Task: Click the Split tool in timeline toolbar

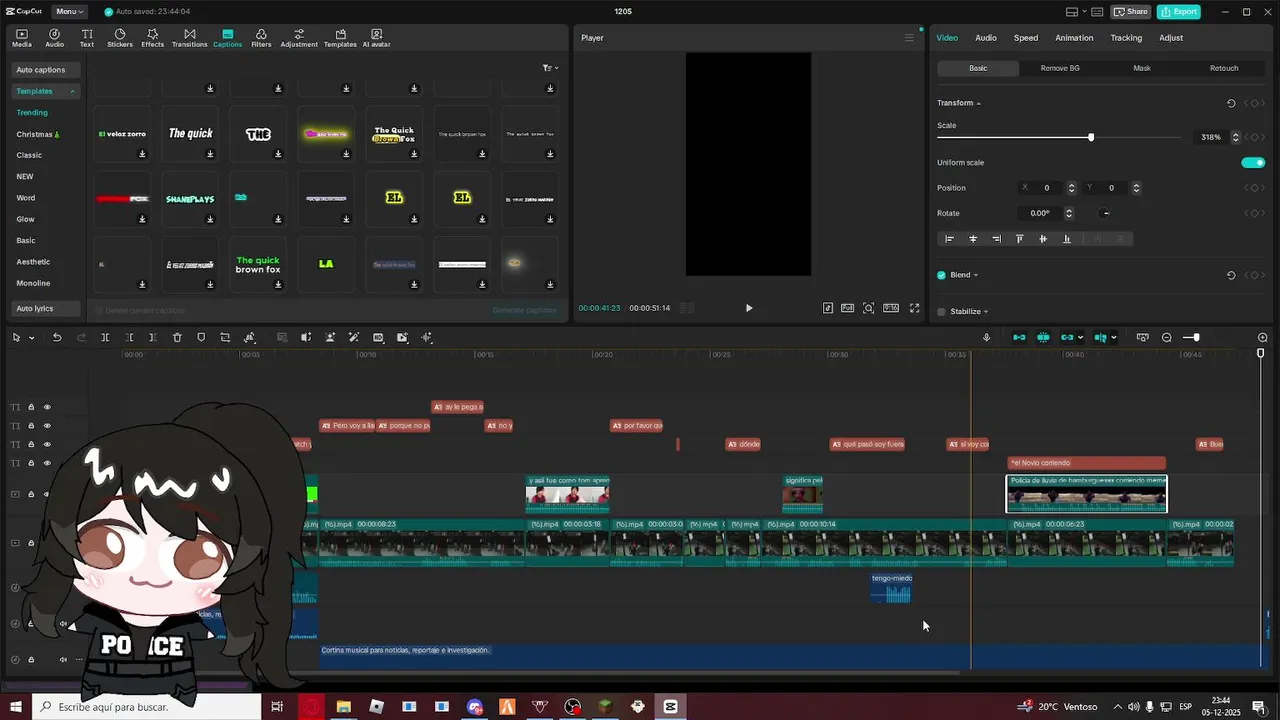Action: pyautogui.click(x=105, y=338)
